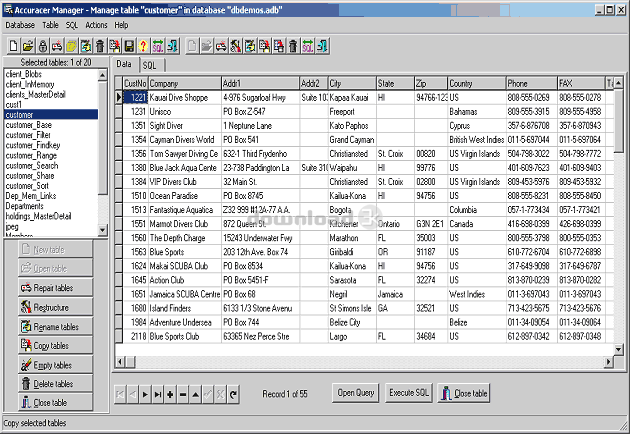The image size is (630, 434).
Task: Click the table list scrollbar up arrow
Action: [x=102, y=75]
